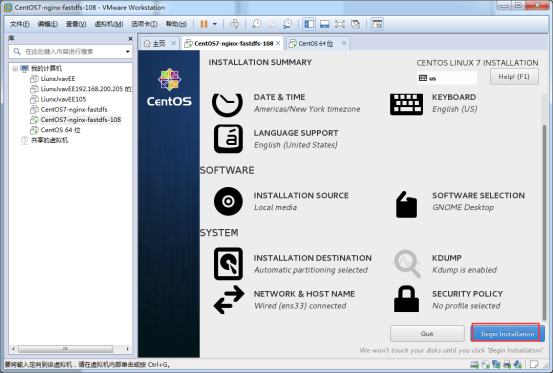The width and height of the screenshot is (553, 373).
Task: Click the sound card status bar icon
Action: [518, 364]
